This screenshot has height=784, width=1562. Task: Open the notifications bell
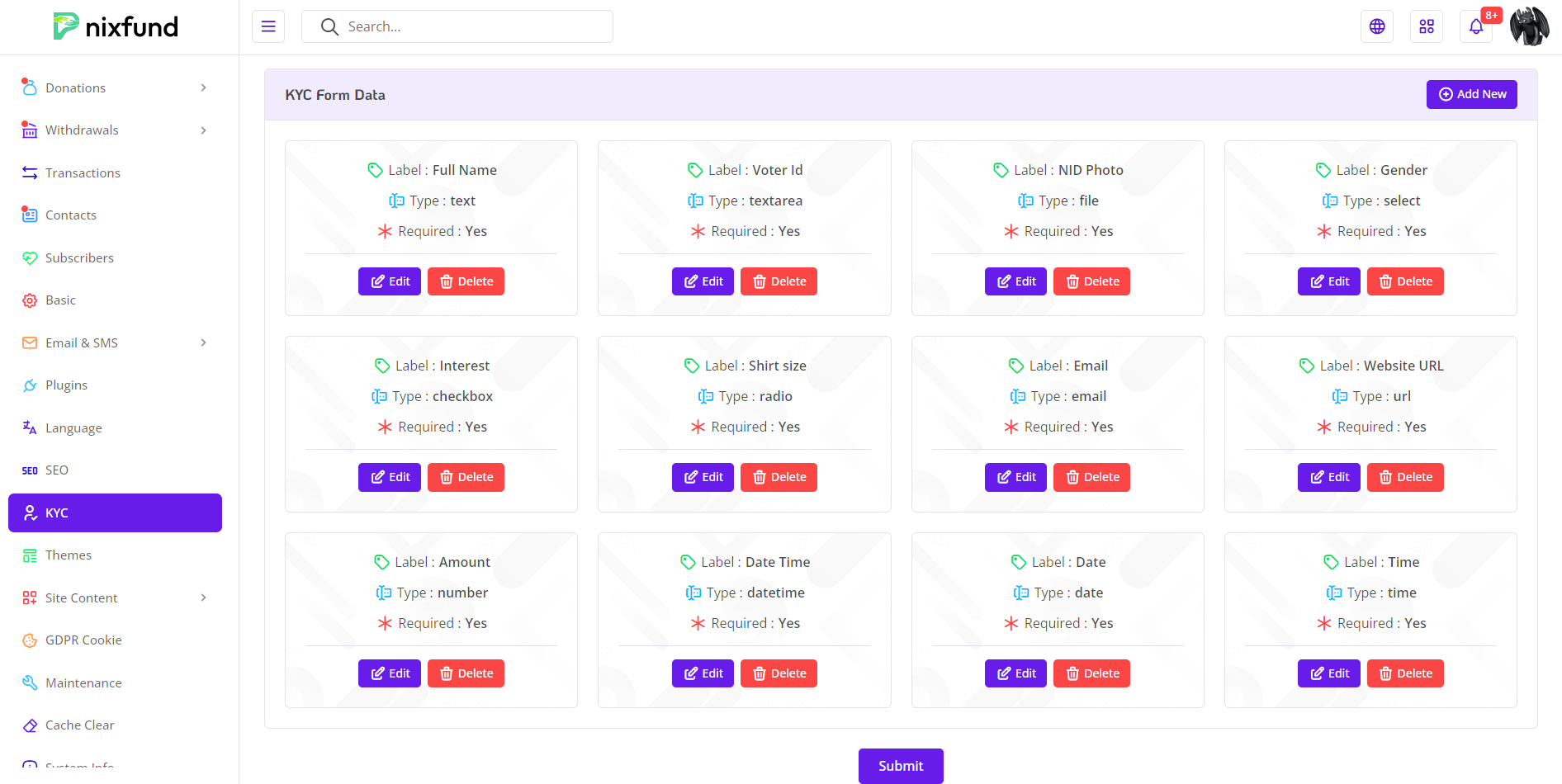(x=1475, y=26)
